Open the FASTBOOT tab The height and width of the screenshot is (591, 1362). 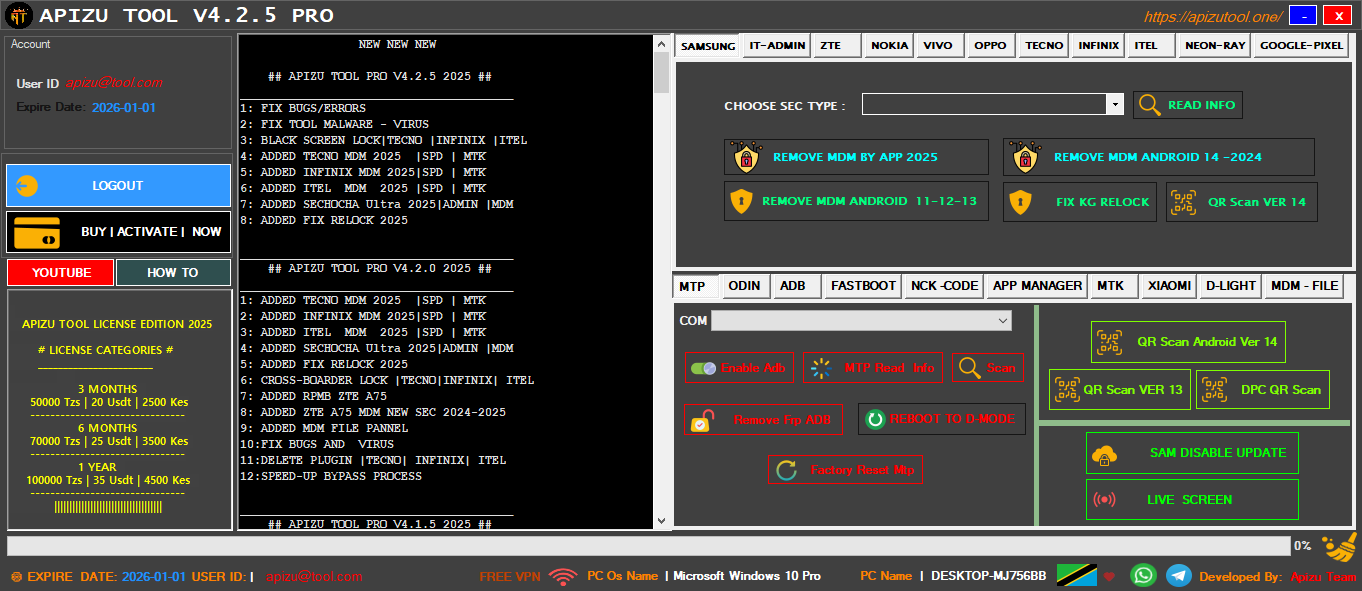pyautogui.click(x=863, y=286)
